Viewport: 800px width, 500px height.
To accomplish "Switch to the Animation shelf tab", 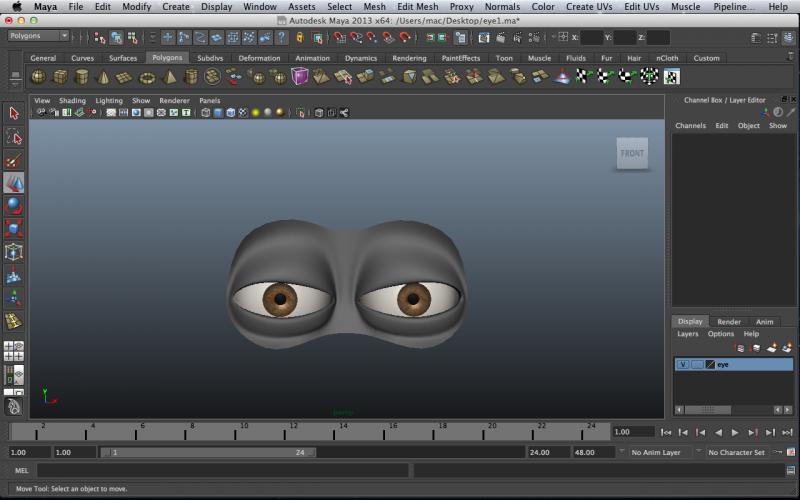I will [312, 58].
